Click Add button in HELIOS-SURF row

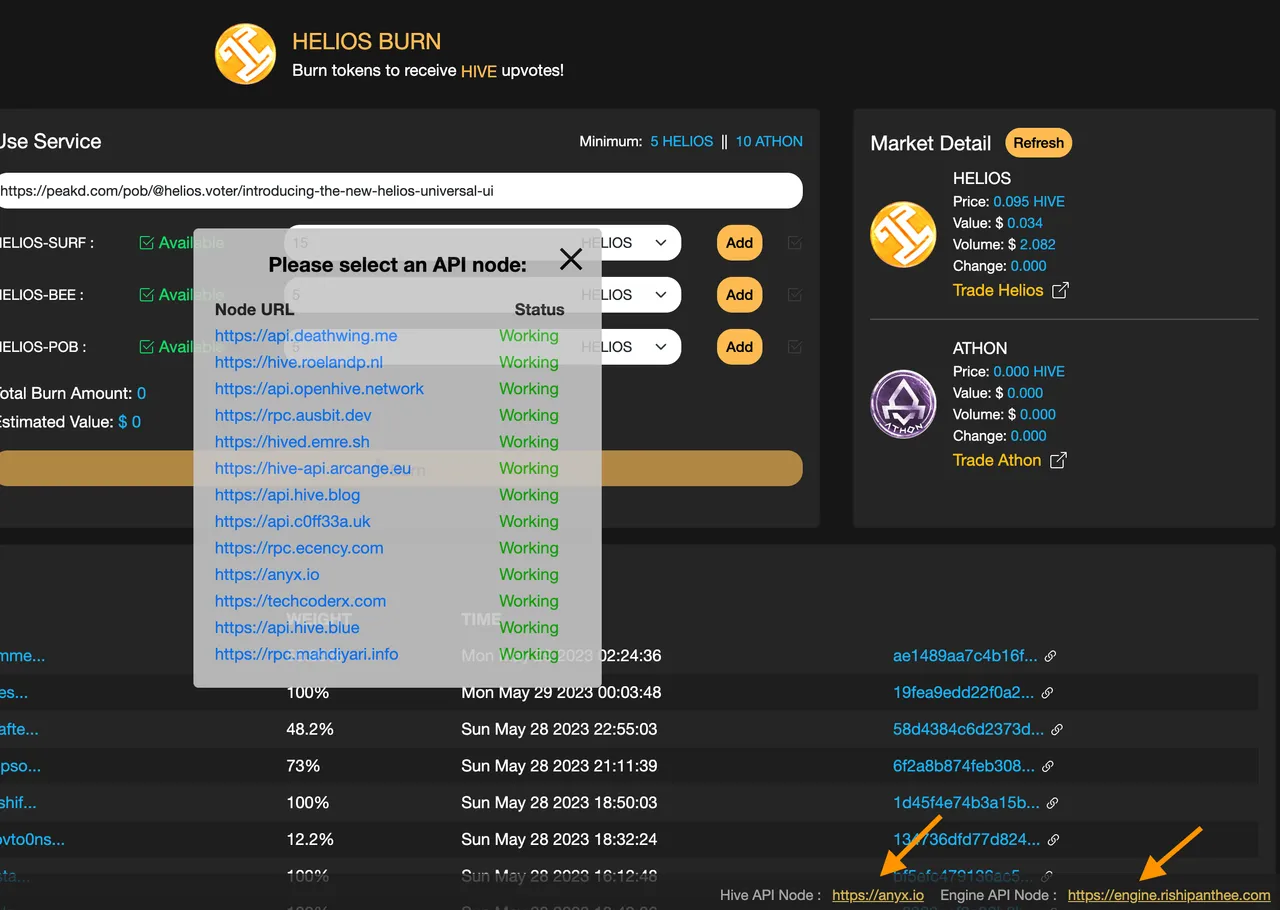pos(739,242)
